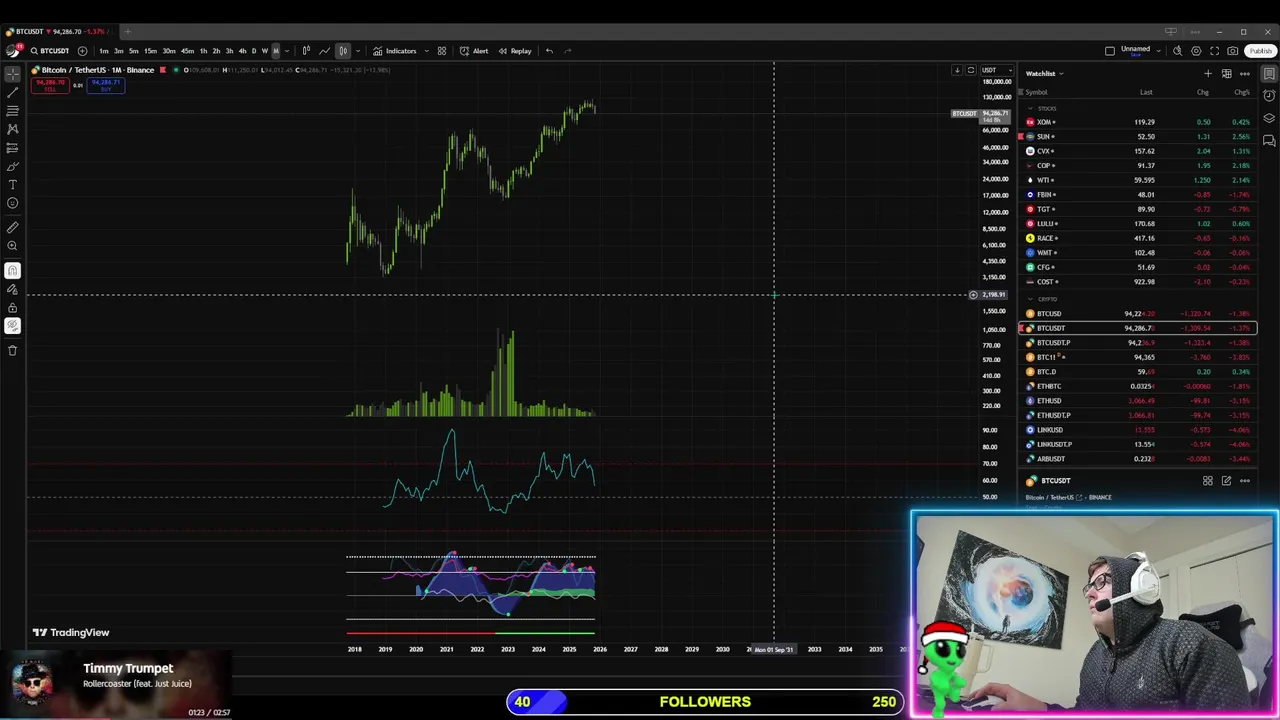Select the D daily timeframe

pyautogui.click(x=254, y=51)
